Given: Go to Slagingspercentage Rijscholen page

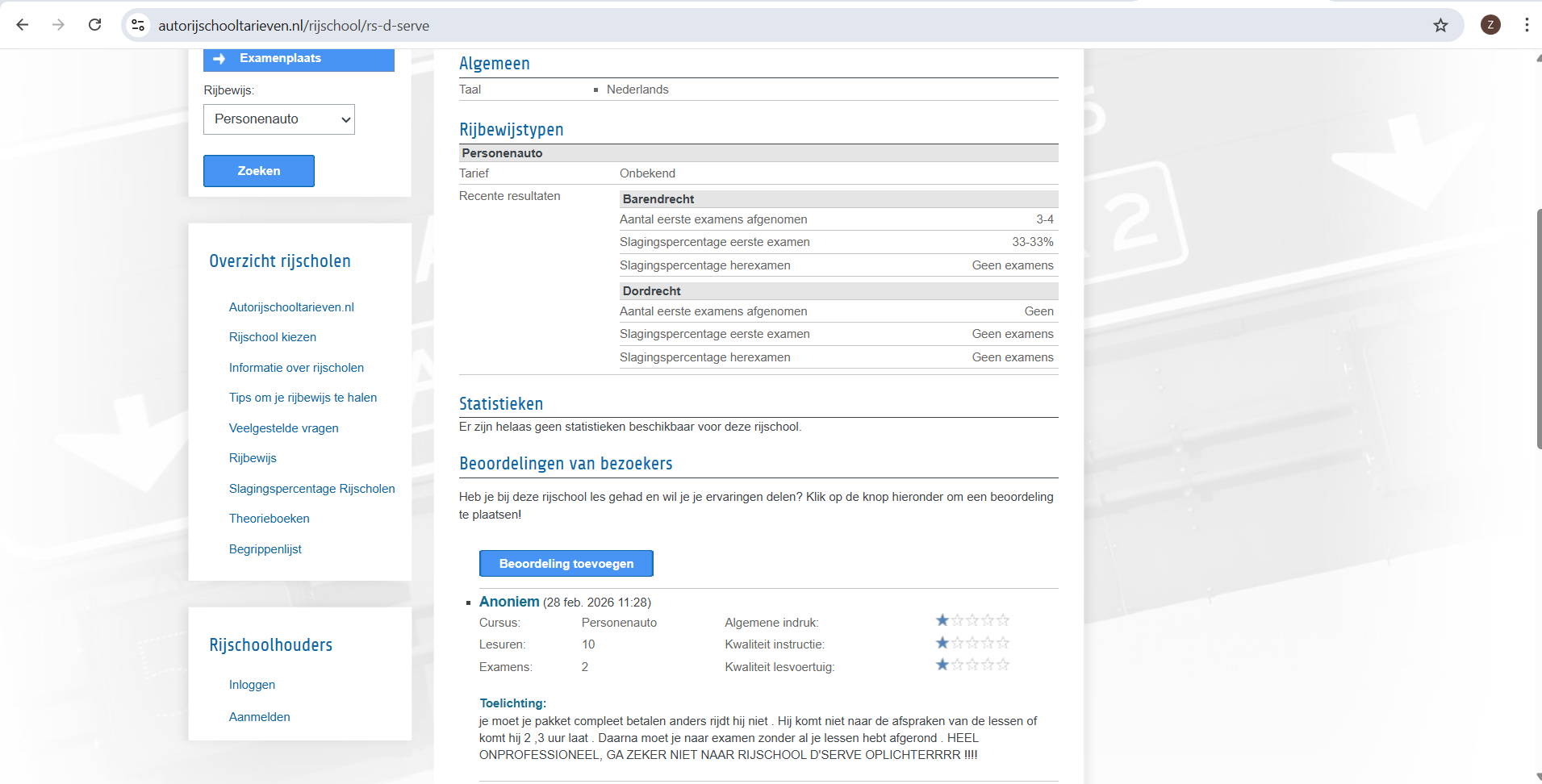Looking at the screenshot, I should [x=311, y=489].
